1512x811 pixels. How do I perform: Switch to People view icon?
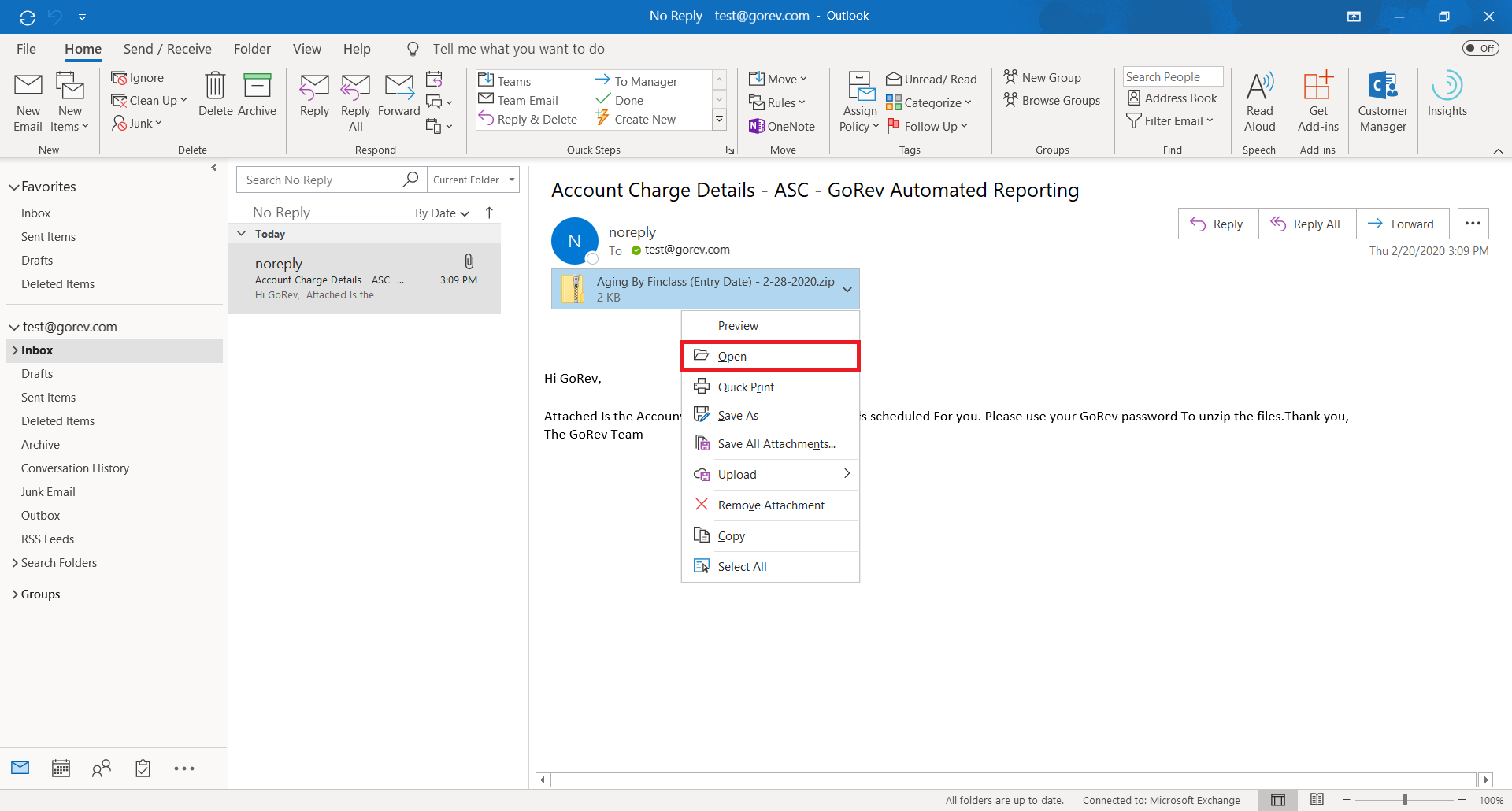click(102, 768)
